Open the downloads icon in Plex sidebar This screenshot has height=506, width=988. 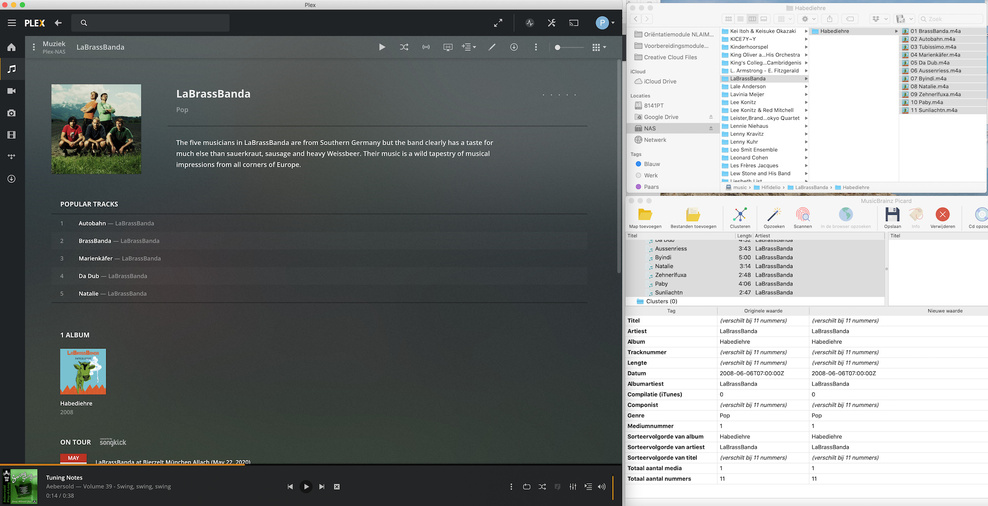click(11, 179)
